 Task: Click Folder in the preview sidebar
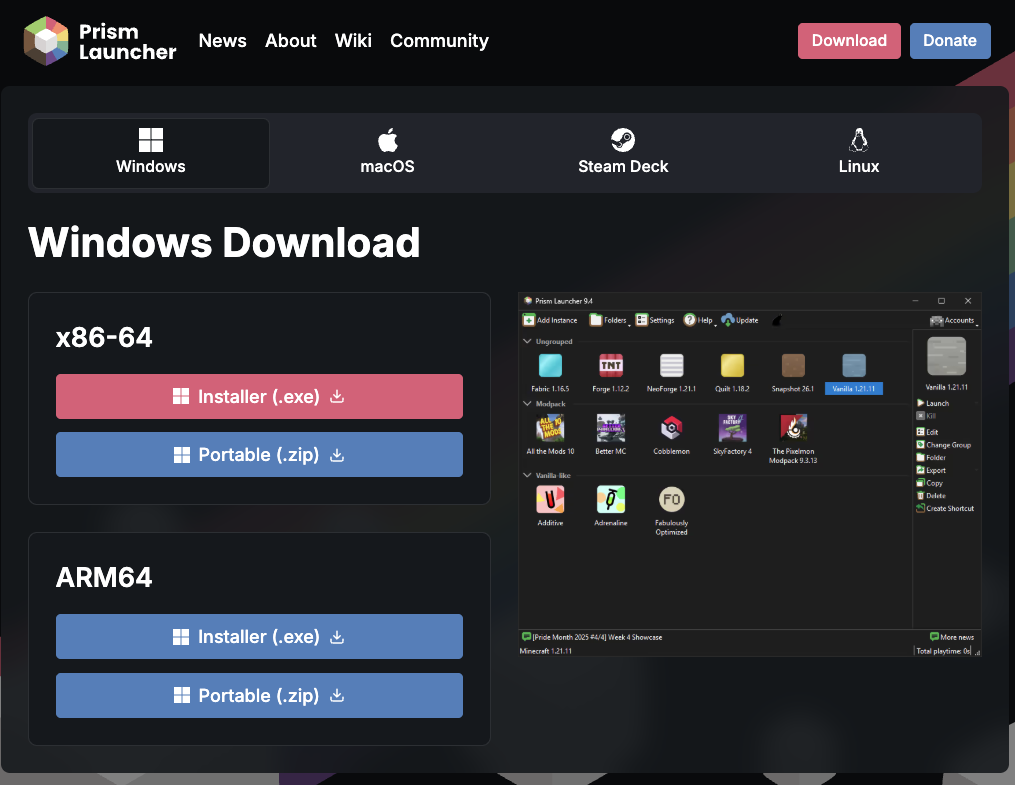click(x=931, y=457)
